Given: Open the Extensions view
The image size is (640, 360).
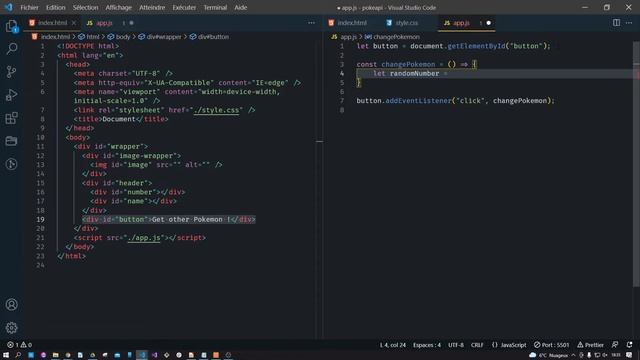Looking at the screenshot, I should (x=11, y=118).
